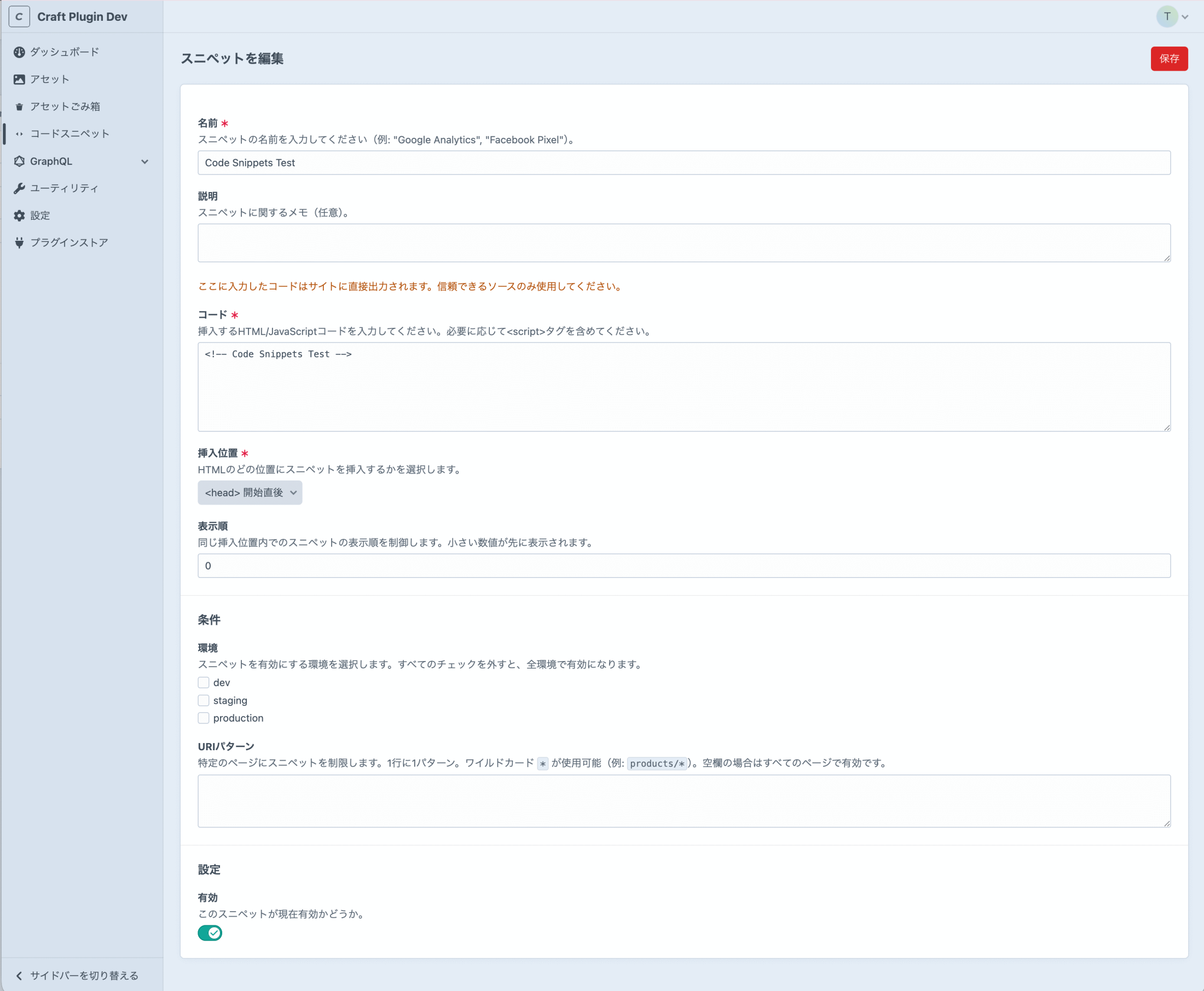
Task: Check the staging environment checkbox
Action: (x=204, y=700)
